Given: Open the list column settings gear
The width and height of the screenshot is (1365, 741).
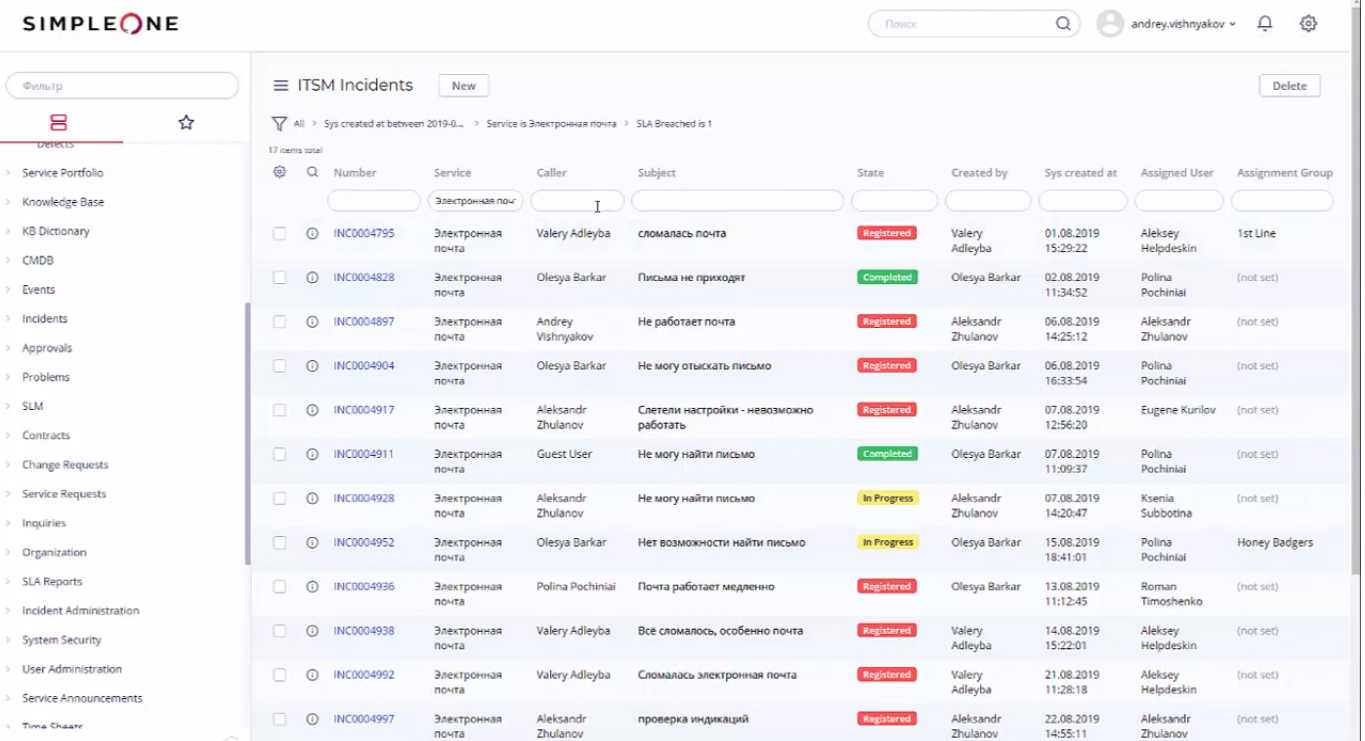Looking at the screenshot, I should click(x=279, y=172).
